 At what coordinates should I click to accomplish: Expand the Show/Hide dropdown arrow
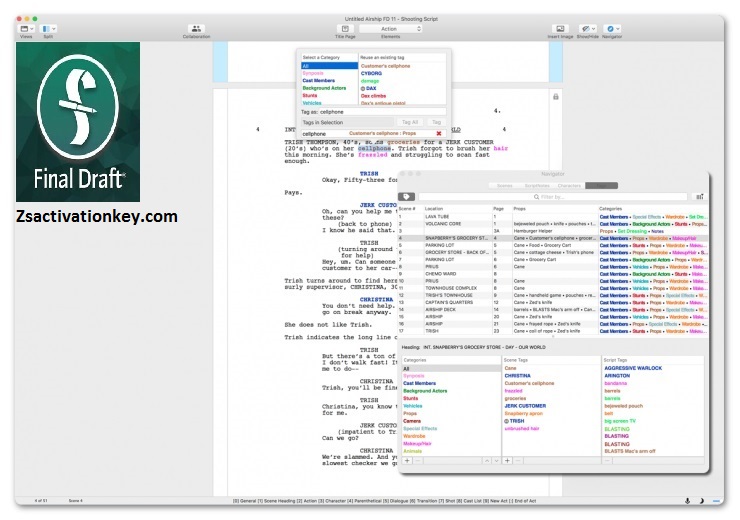(593, 29)
